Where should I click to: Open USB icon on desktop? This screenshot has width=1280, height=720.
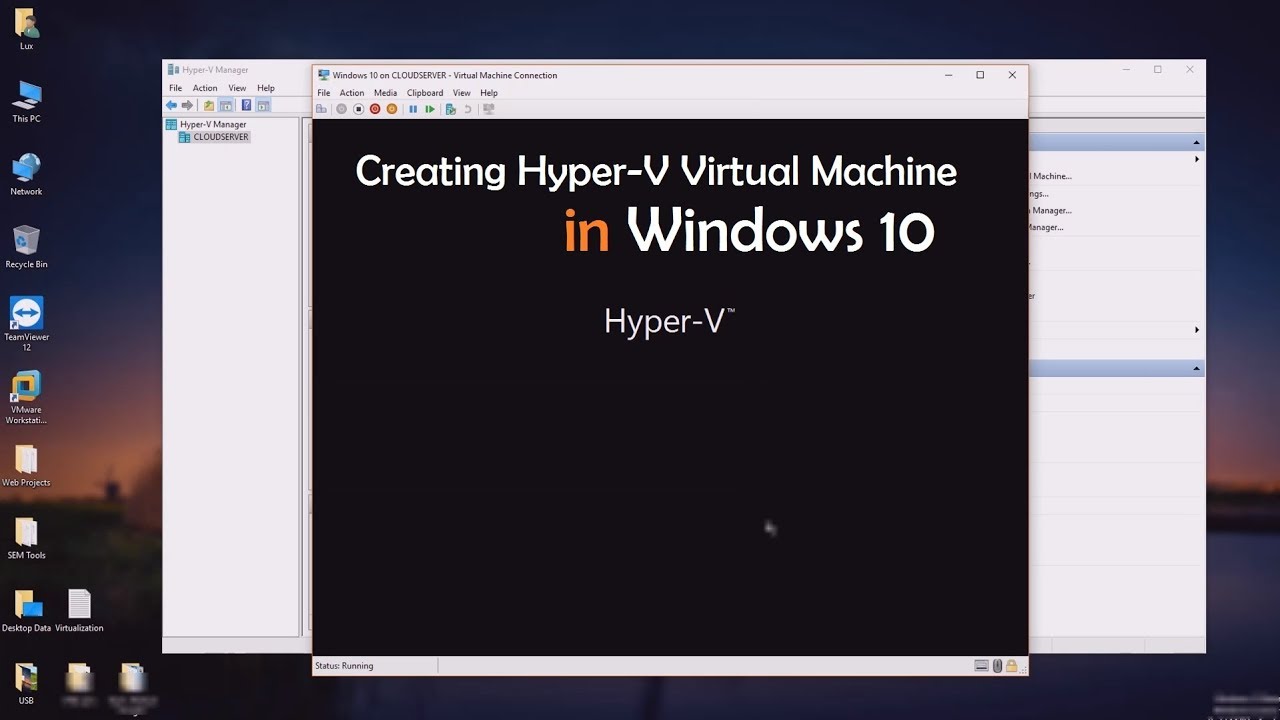pos(26,684)
